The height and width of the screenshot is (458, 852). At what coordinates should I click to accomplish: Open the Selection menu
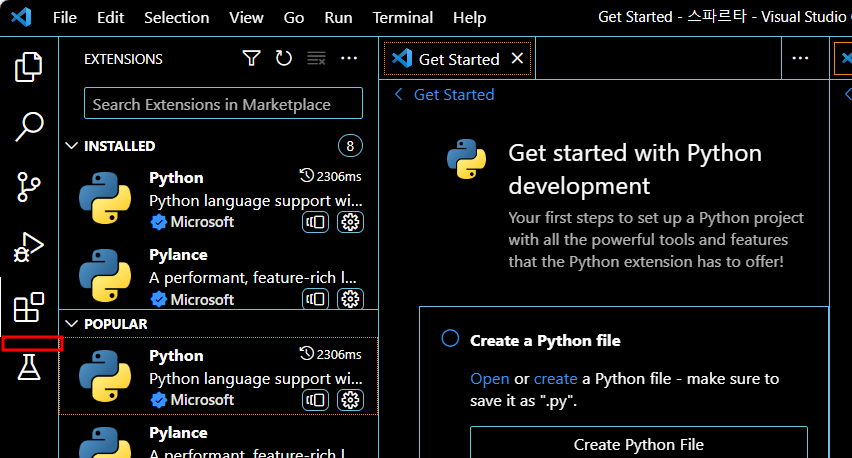point(177,17)
